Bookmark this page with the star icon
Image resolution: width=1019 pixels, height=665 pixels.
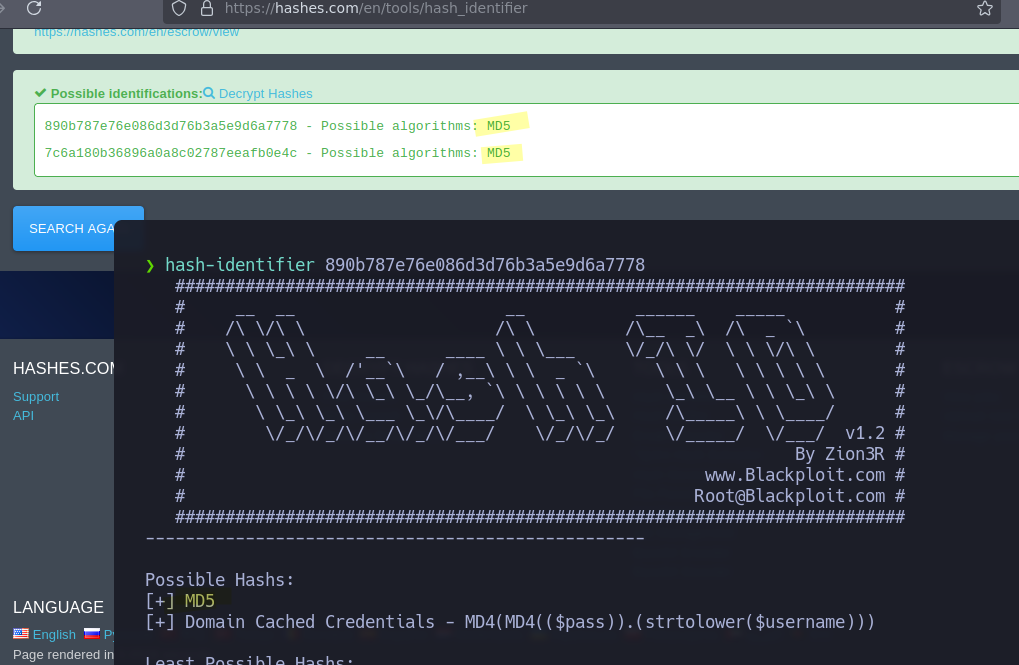(984, 8)
